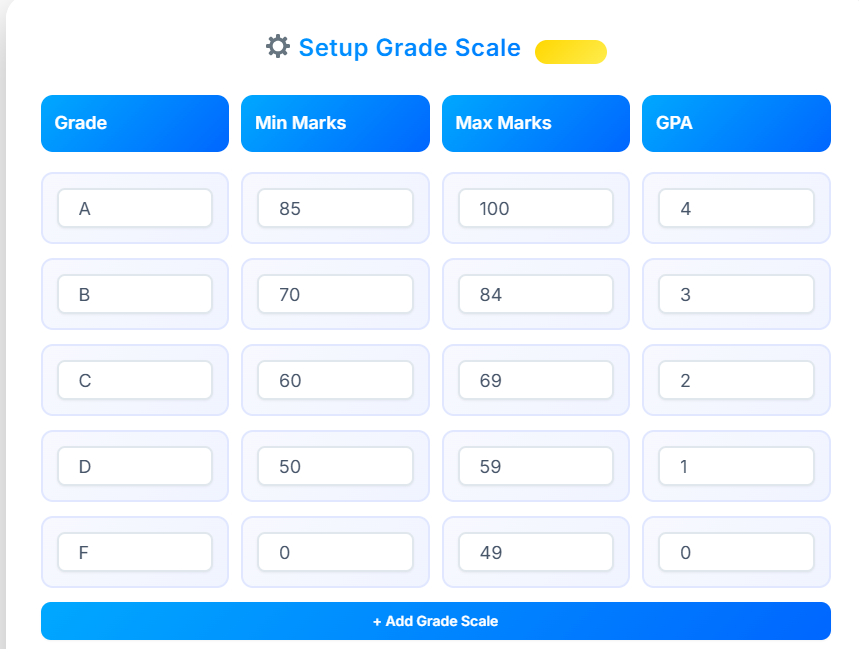Click the Max Marks field showing 100
859x649 pixels.
pyautogui.click(x=535, y=208)
